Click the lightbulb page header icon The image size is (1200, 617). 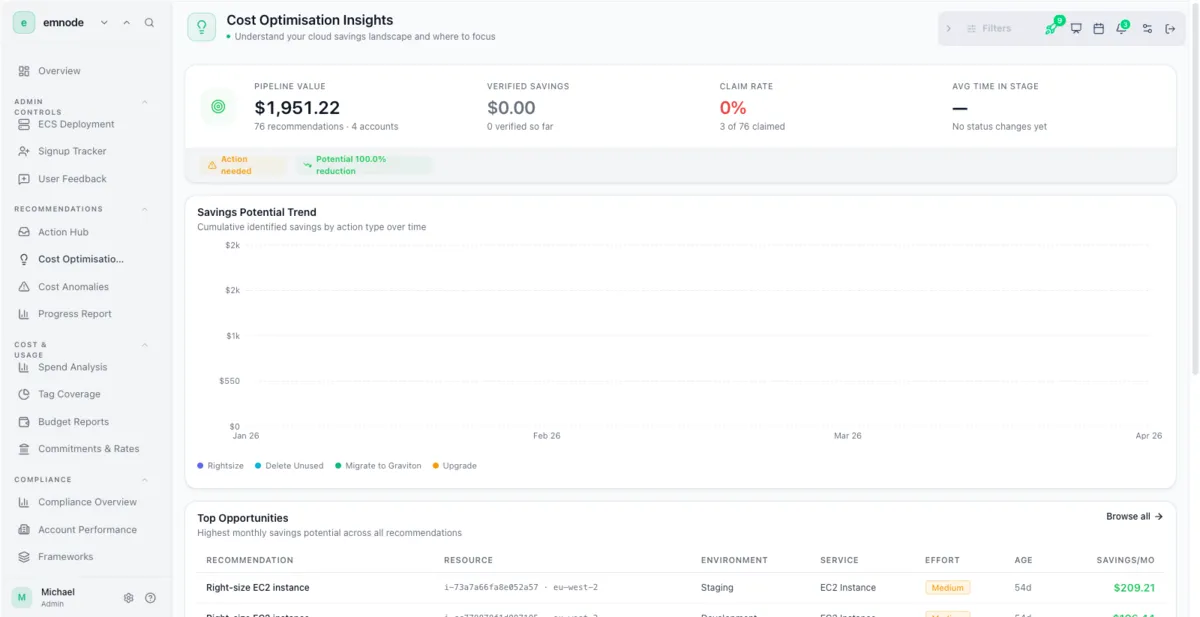pyautogui.click(x=202, y=27)
